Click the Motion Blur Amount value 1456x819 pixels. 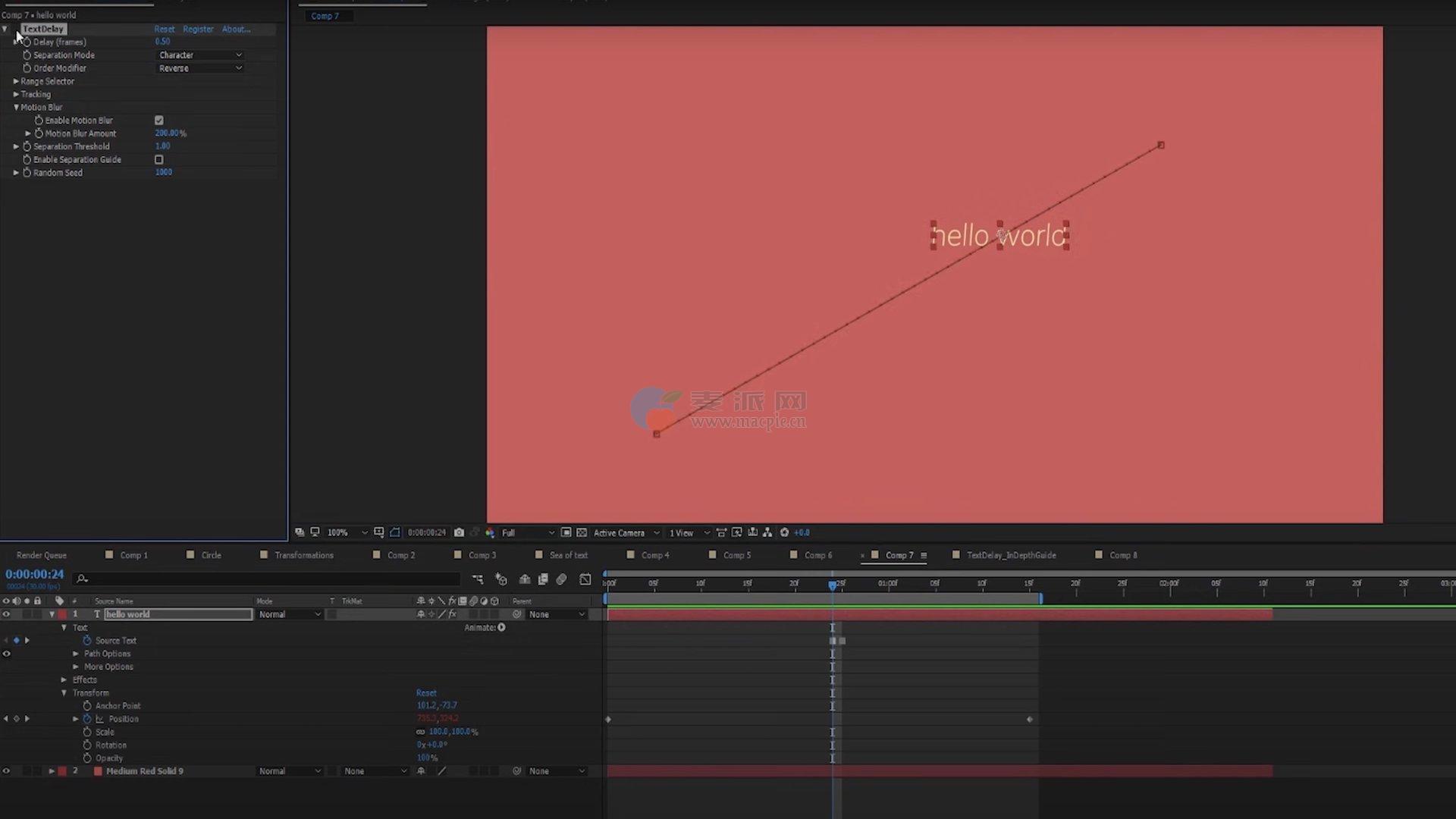tap(167, 133)
